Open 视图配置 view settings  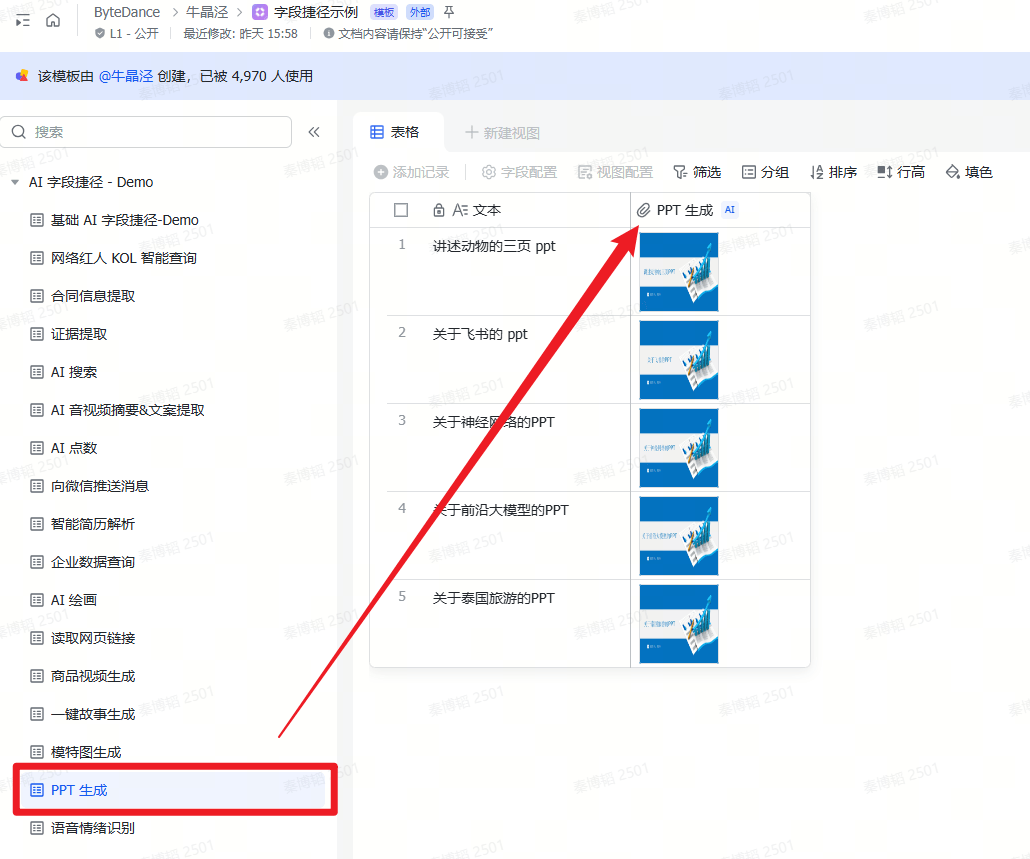point(616,172)
